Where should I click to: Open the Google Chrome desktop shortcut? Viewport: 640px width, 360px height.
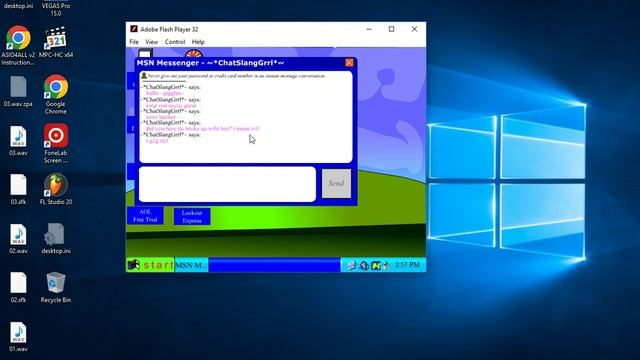(56, 94)
